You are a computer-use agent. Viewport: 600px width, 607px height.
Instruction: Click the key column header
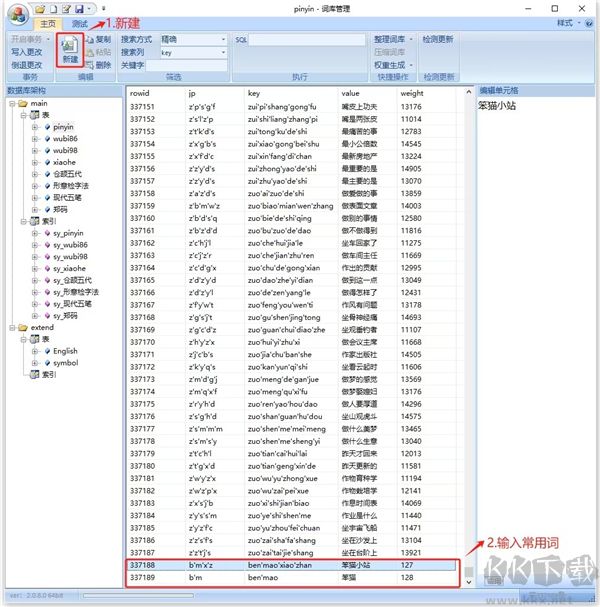pyautogui.click(x=254, y=93)
